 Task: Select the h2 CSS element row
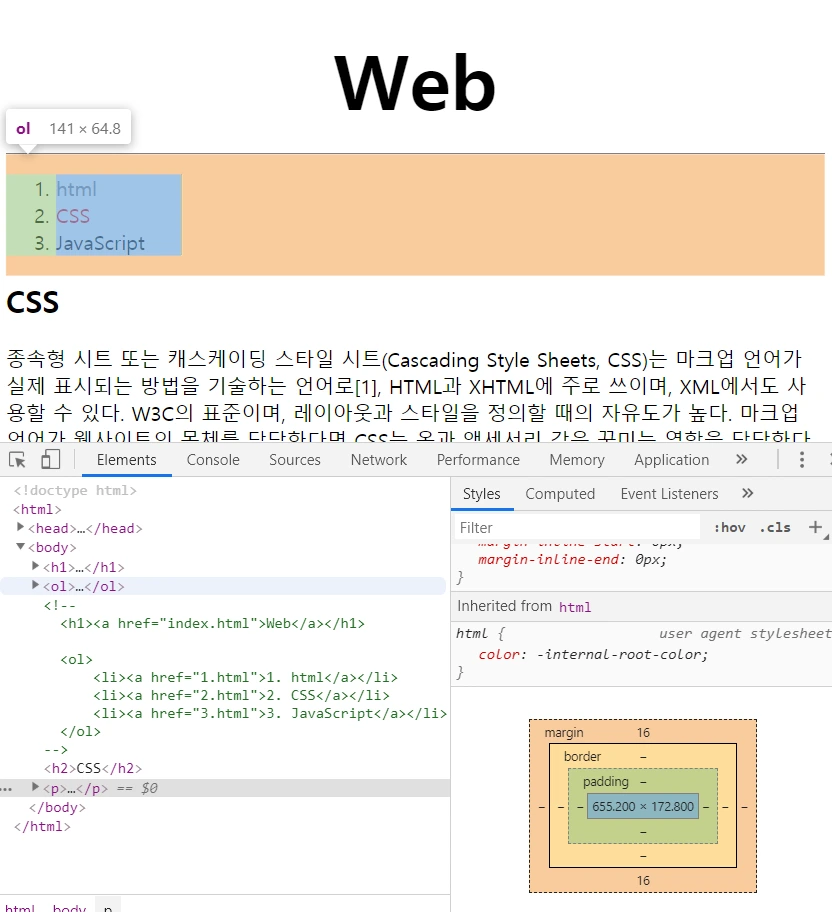pos(93,768)
